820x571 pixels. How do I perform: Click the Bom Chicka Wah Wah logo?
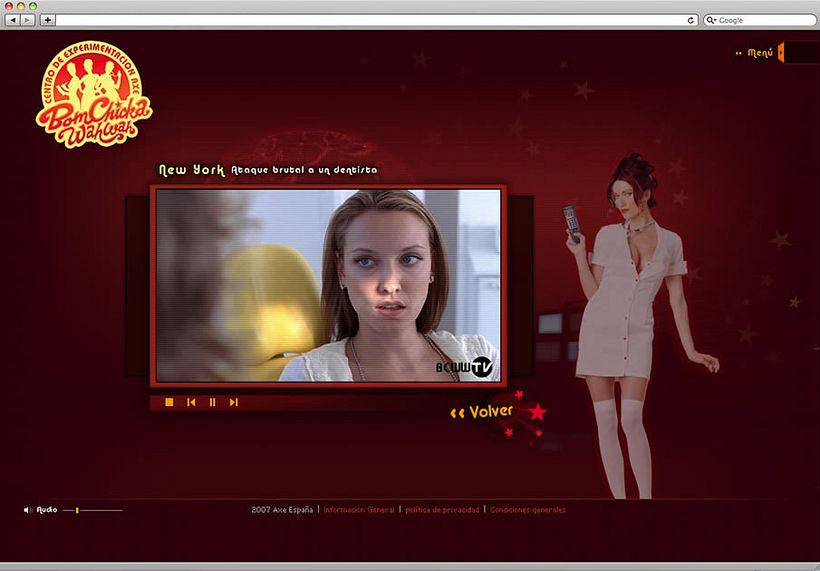click(94, 94)
